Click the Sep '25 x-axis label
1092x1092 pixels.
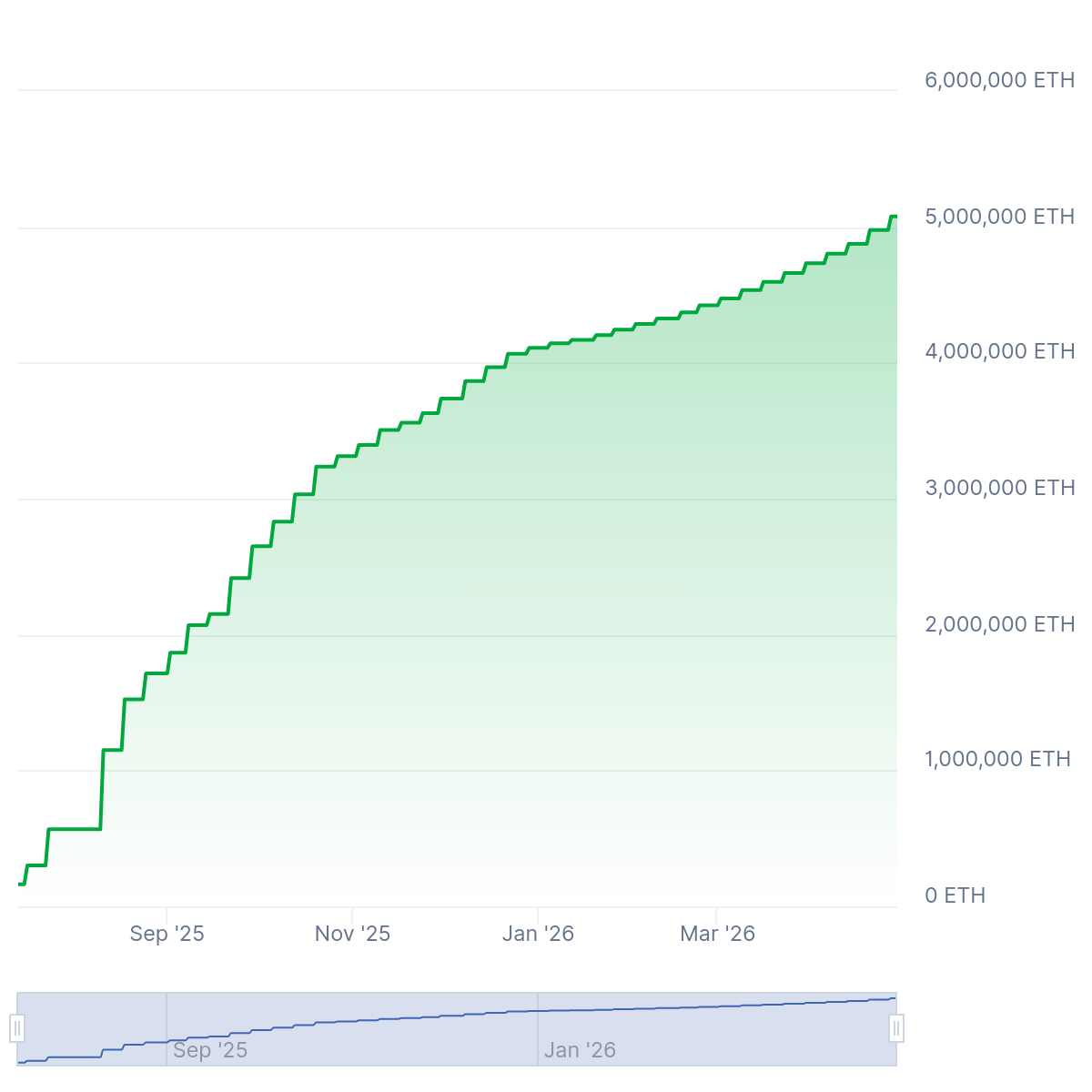click(167, 934)
